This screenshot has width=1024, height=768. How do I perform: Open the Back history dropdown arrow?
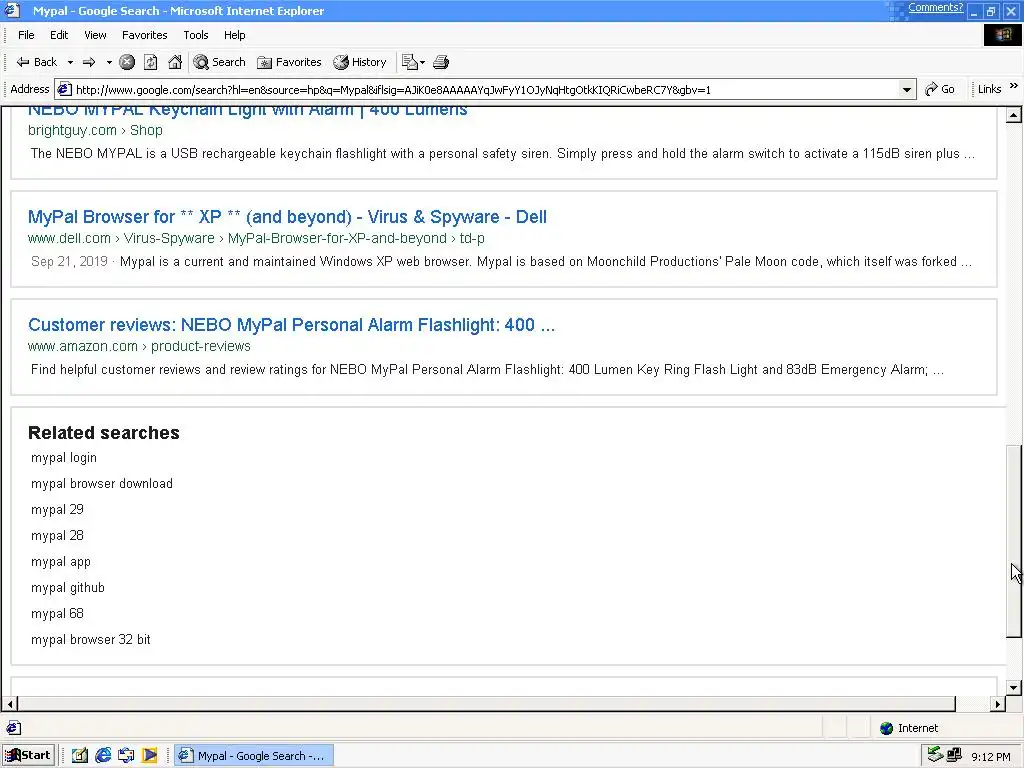pos(70,62)
